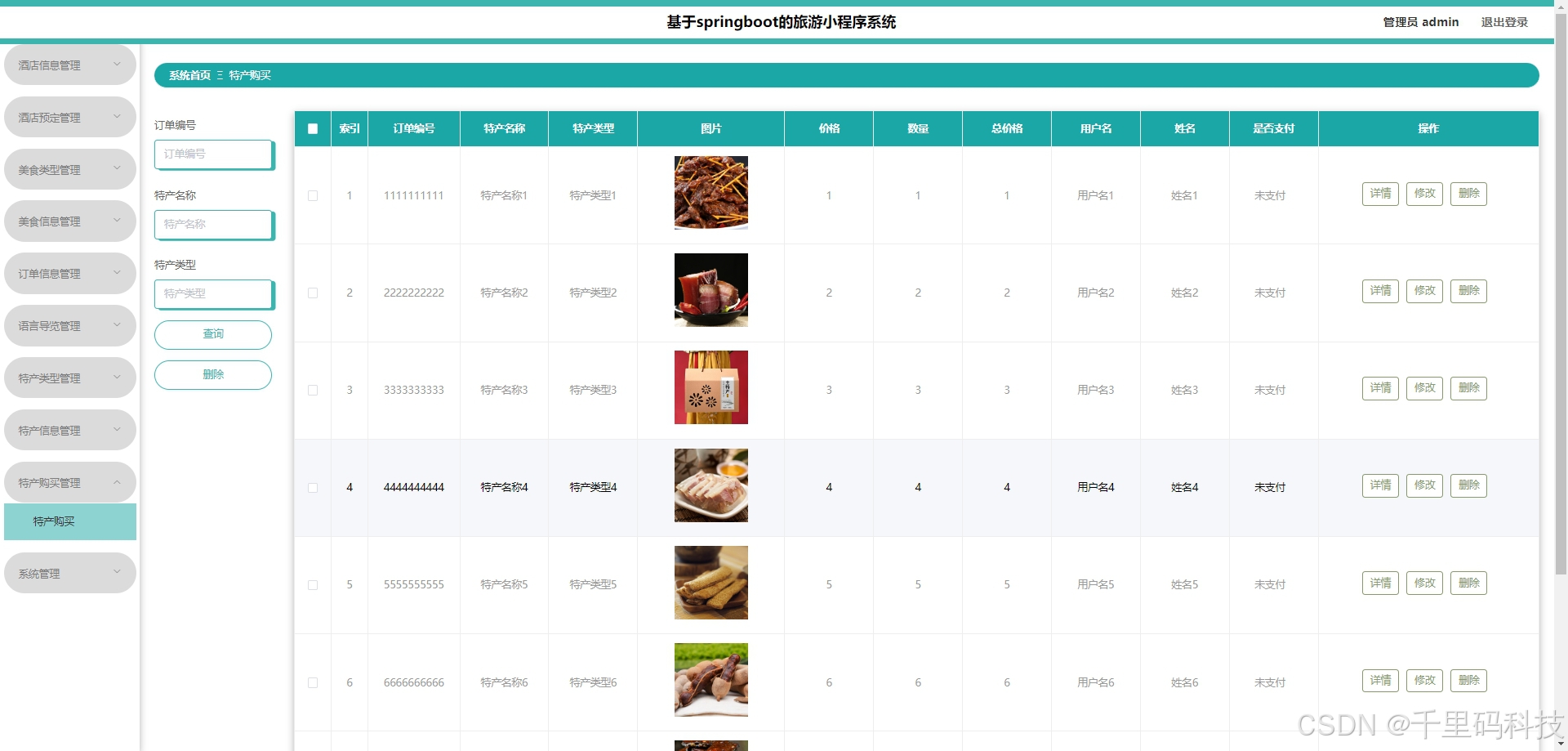Click the 姓名5 cell

click(x=1184, y=584)
